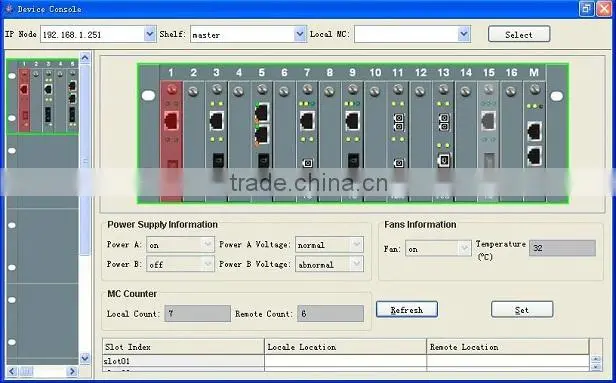Viewport: 616px width, 383px height.
Task: Select the dual fiber port on slot 13
Action: [444, 122]
